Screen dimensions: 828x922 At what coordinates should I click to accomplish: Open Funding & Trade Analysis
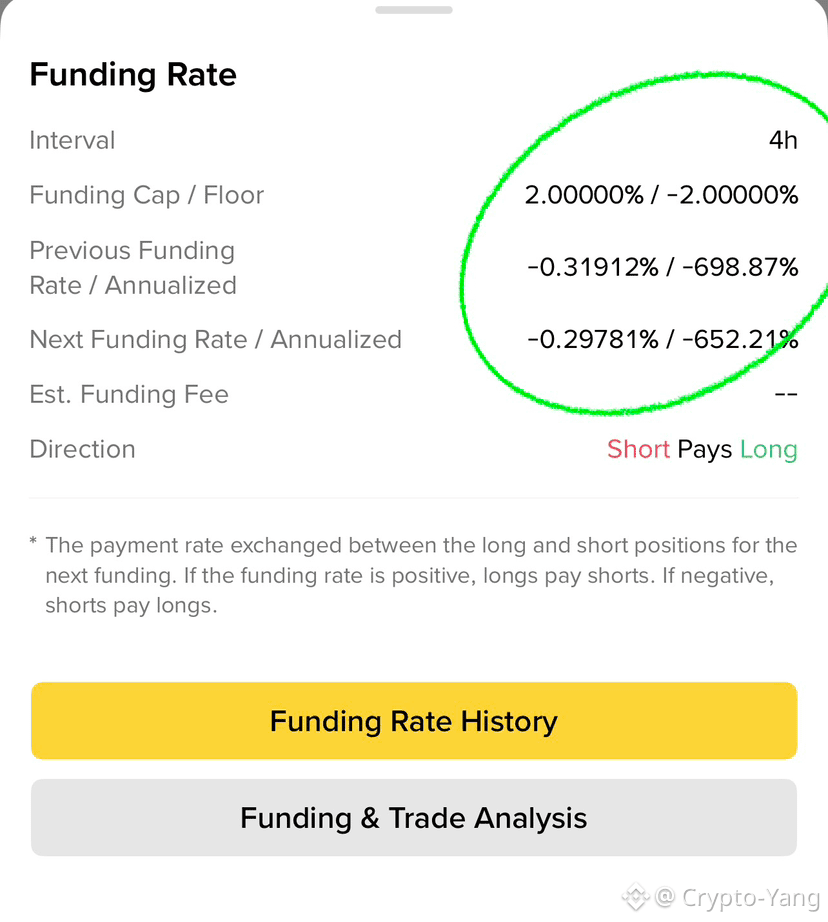tap(414, 817)
